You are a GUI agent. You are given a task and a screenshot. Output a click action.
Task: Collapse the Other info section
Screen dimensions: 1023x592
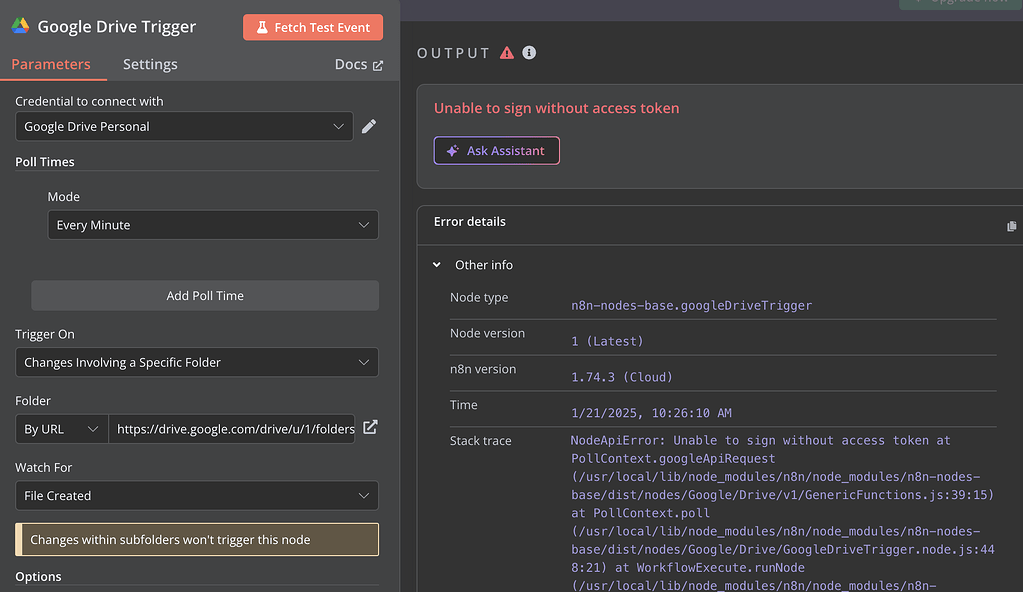point(437,265)
